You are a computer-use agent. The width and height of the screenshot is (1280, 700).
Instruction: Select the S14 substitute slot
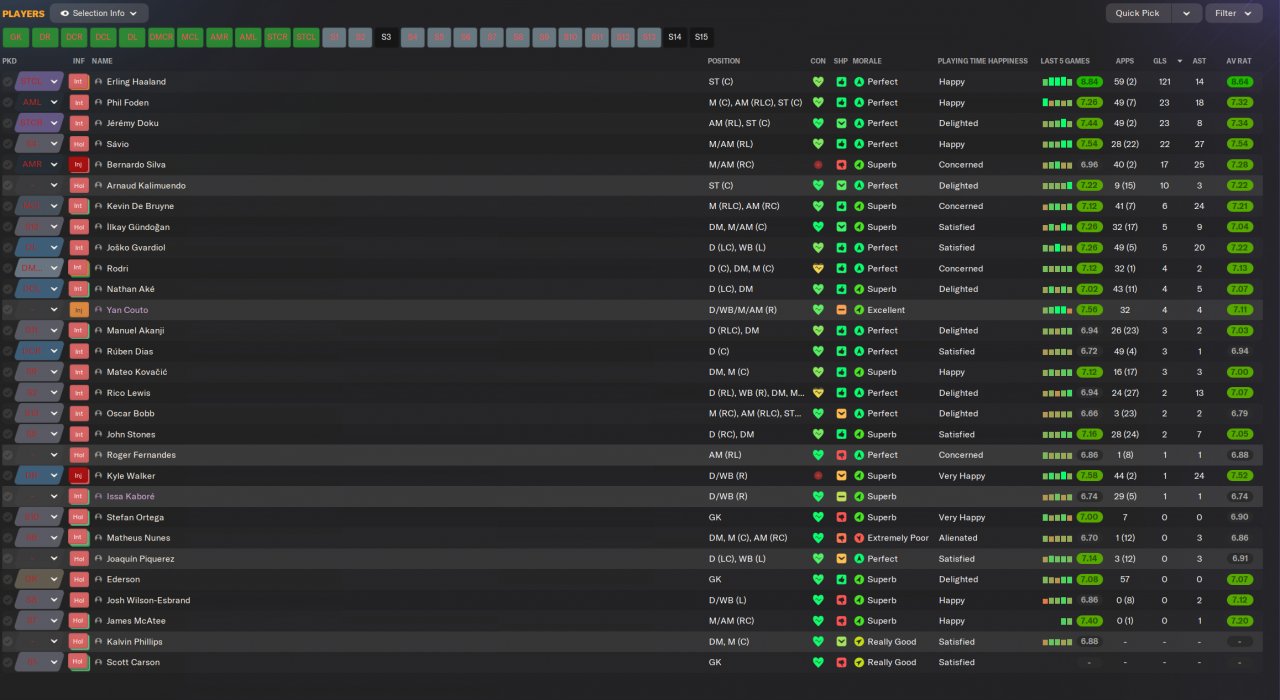point(675,38)
